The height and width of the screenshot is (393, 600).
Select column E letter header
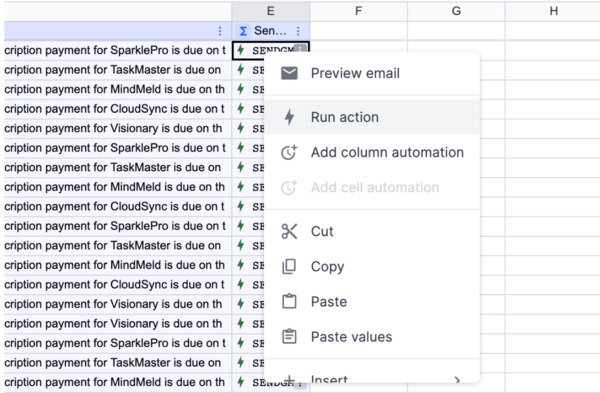click(271, 11)
